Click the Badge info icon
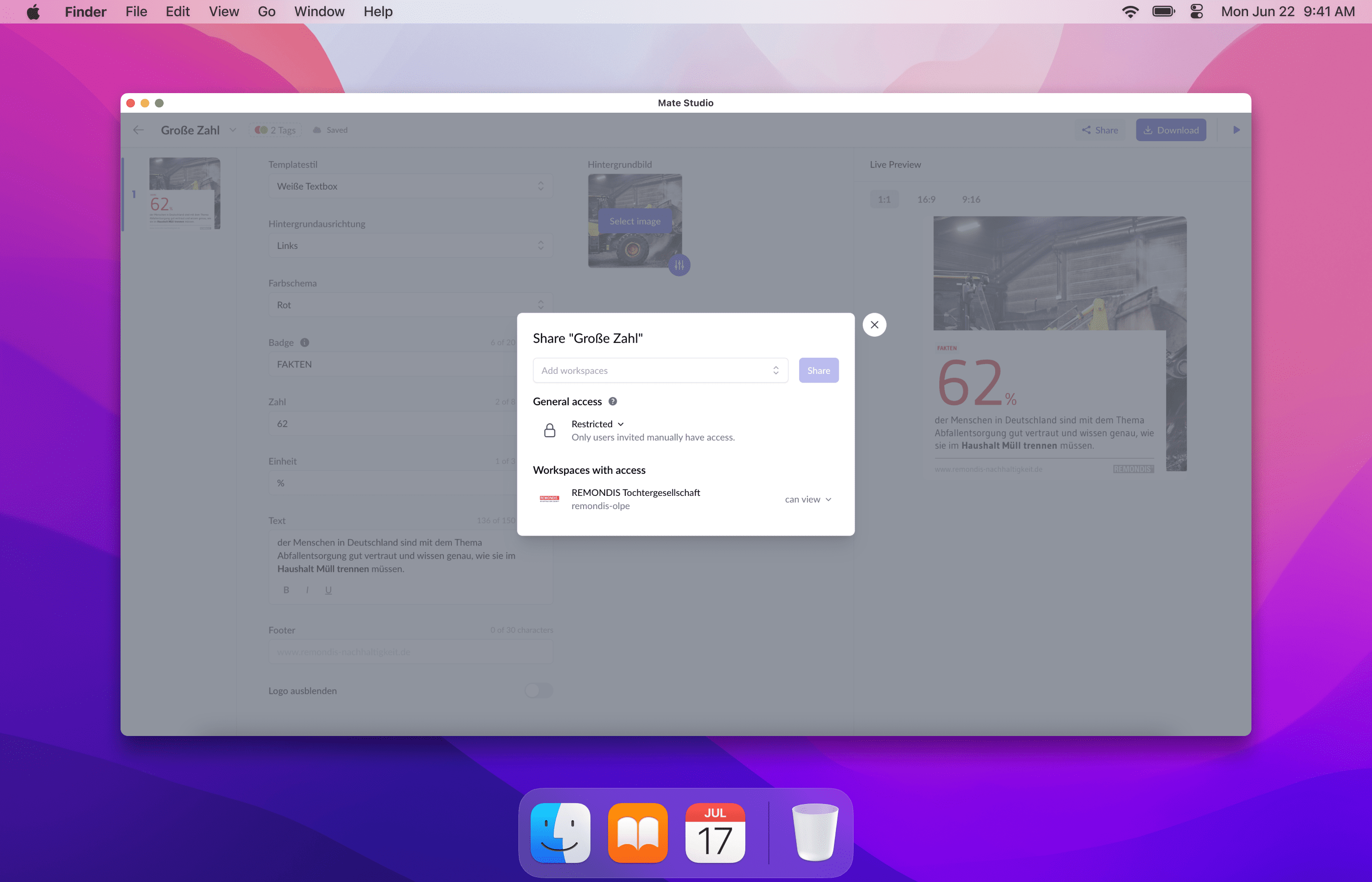Image resolution: width=1372 pixels, height=882 pixels. point(305,343)
